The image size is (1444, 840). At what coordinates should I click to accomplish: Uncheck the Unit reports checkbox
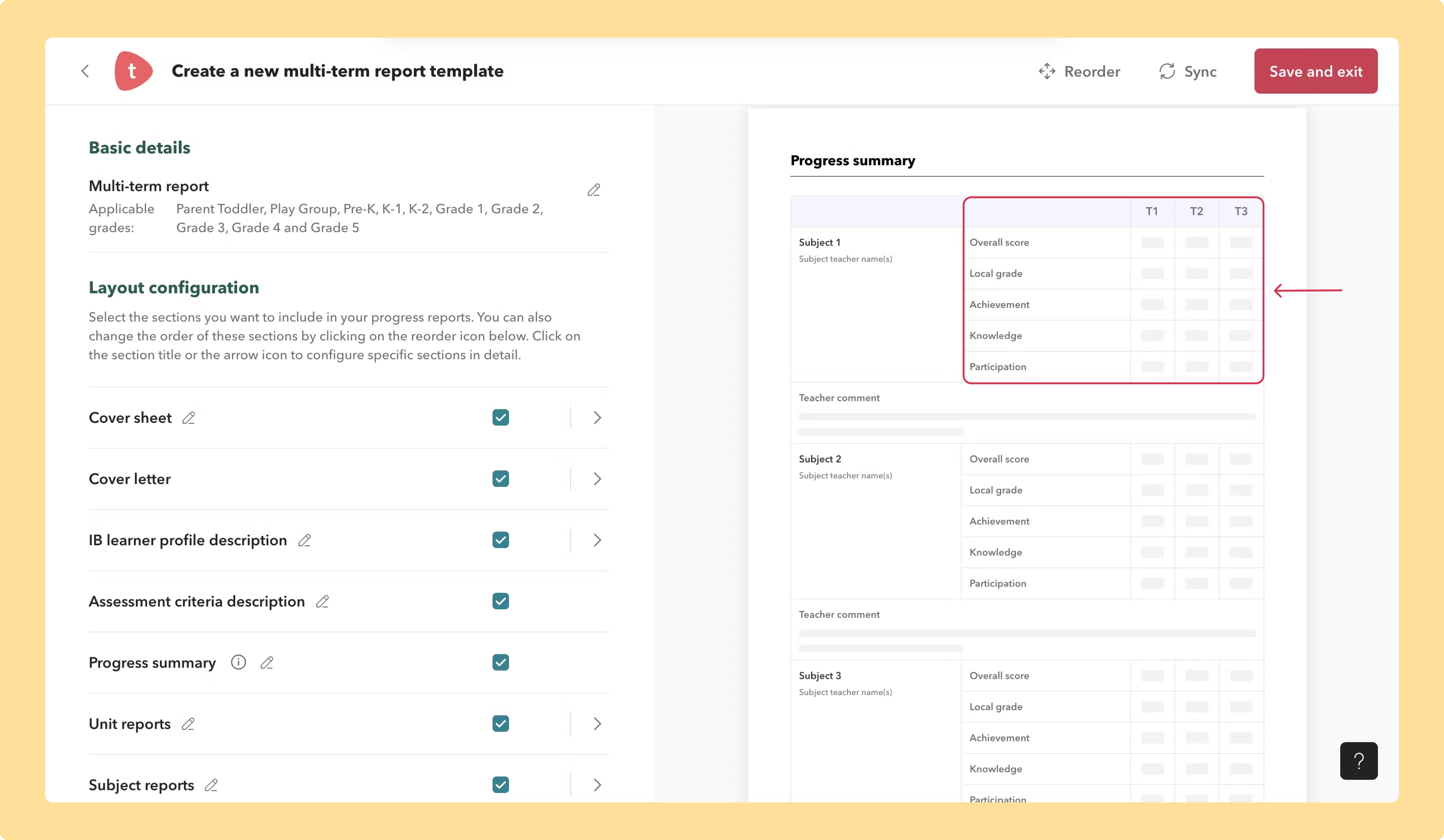(501, 724)
